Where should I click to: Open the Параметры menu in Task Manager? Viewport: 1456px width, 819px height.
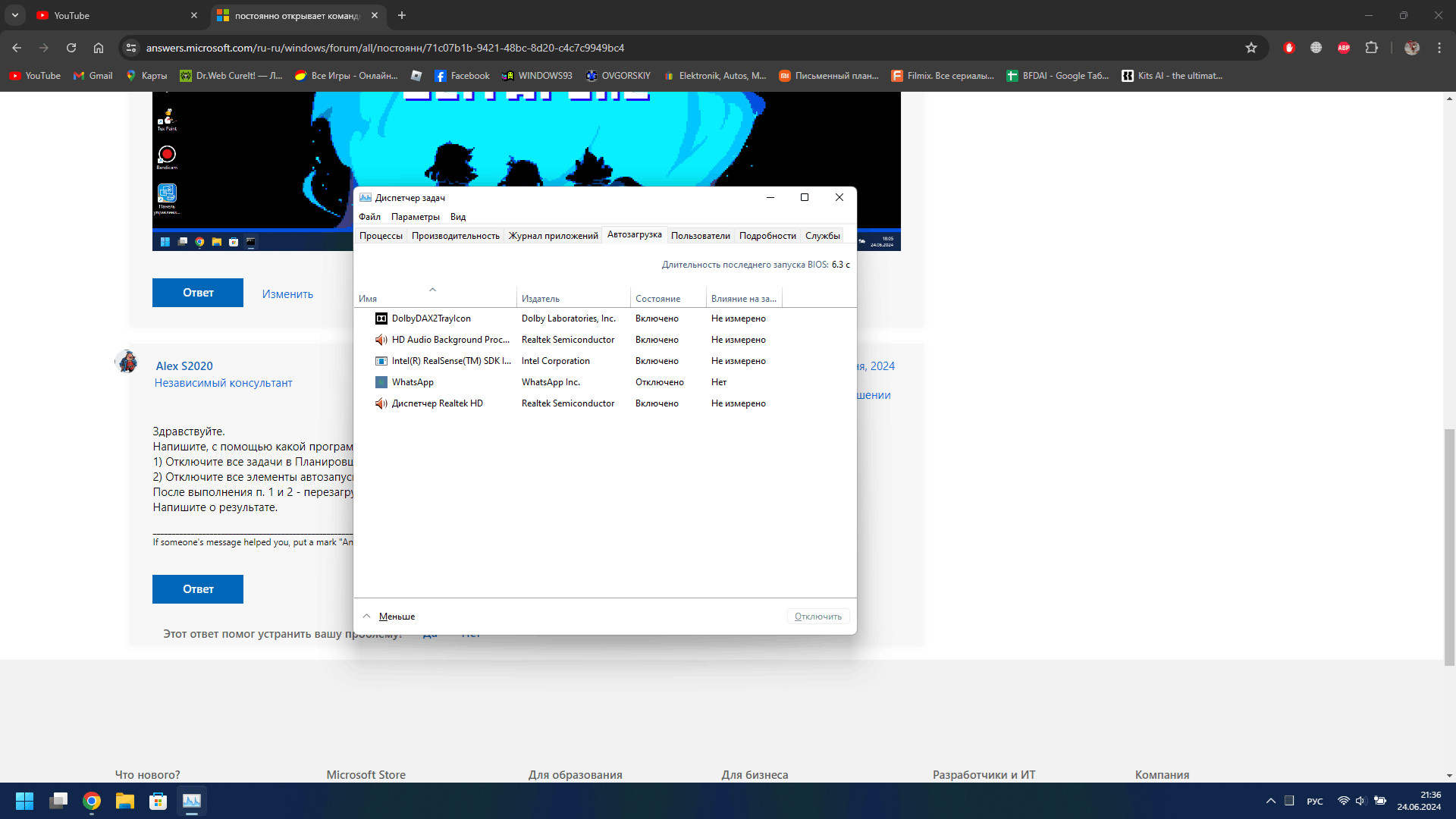[x=415, y=217]
